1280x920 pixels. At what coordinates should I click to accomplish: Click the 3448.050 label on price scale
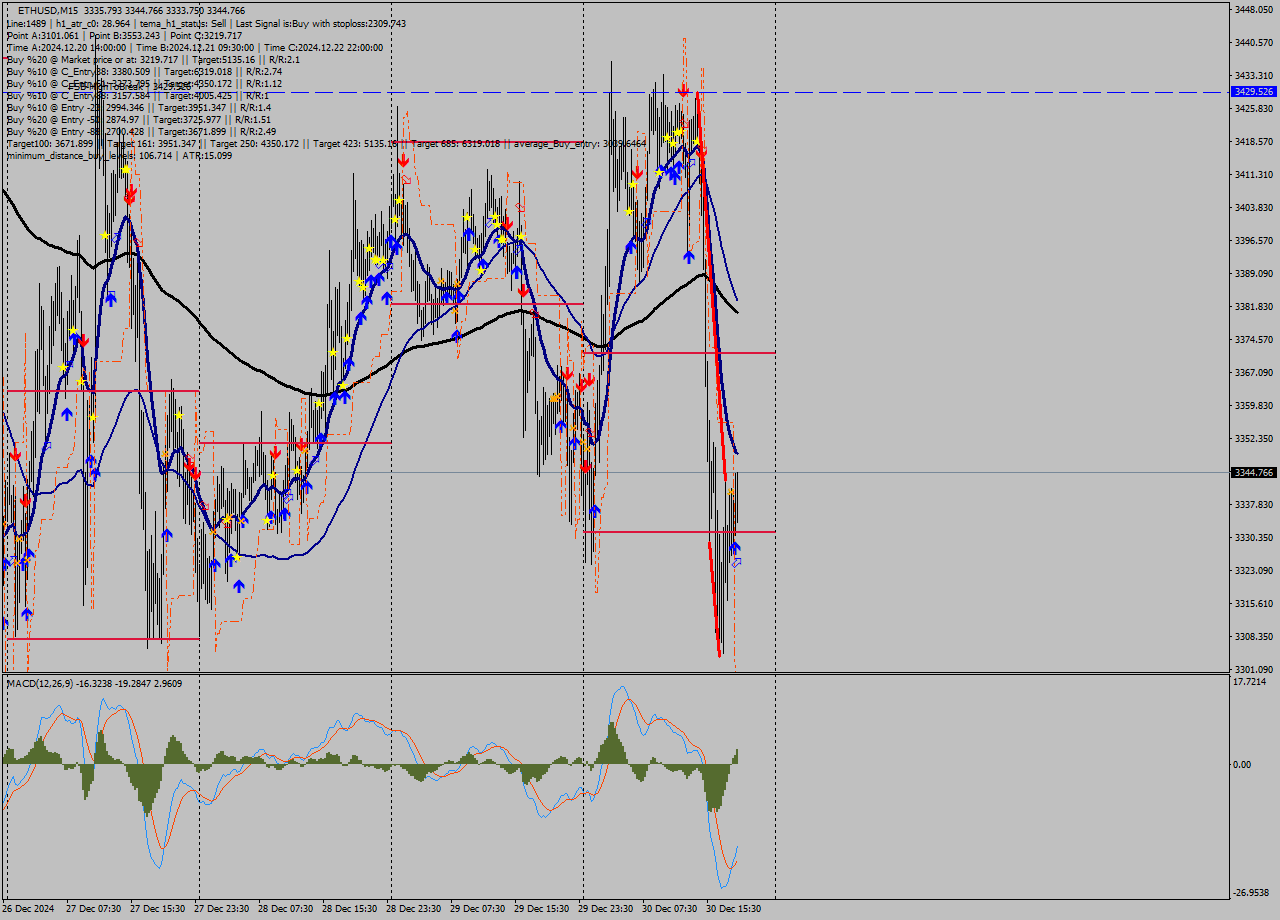(1252, 9)
